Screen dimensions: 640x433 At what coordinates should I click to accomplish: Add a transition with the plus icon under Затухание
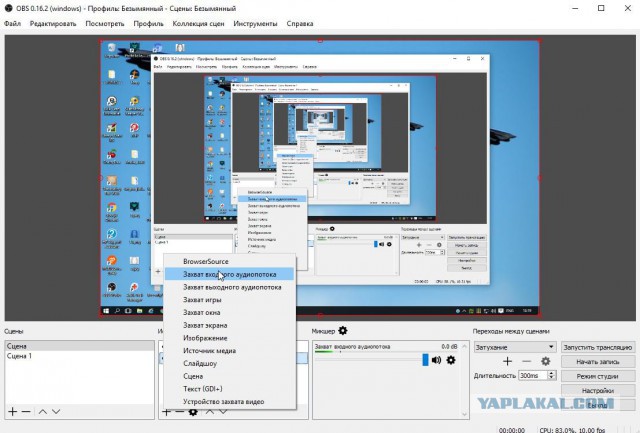point(507,361)
